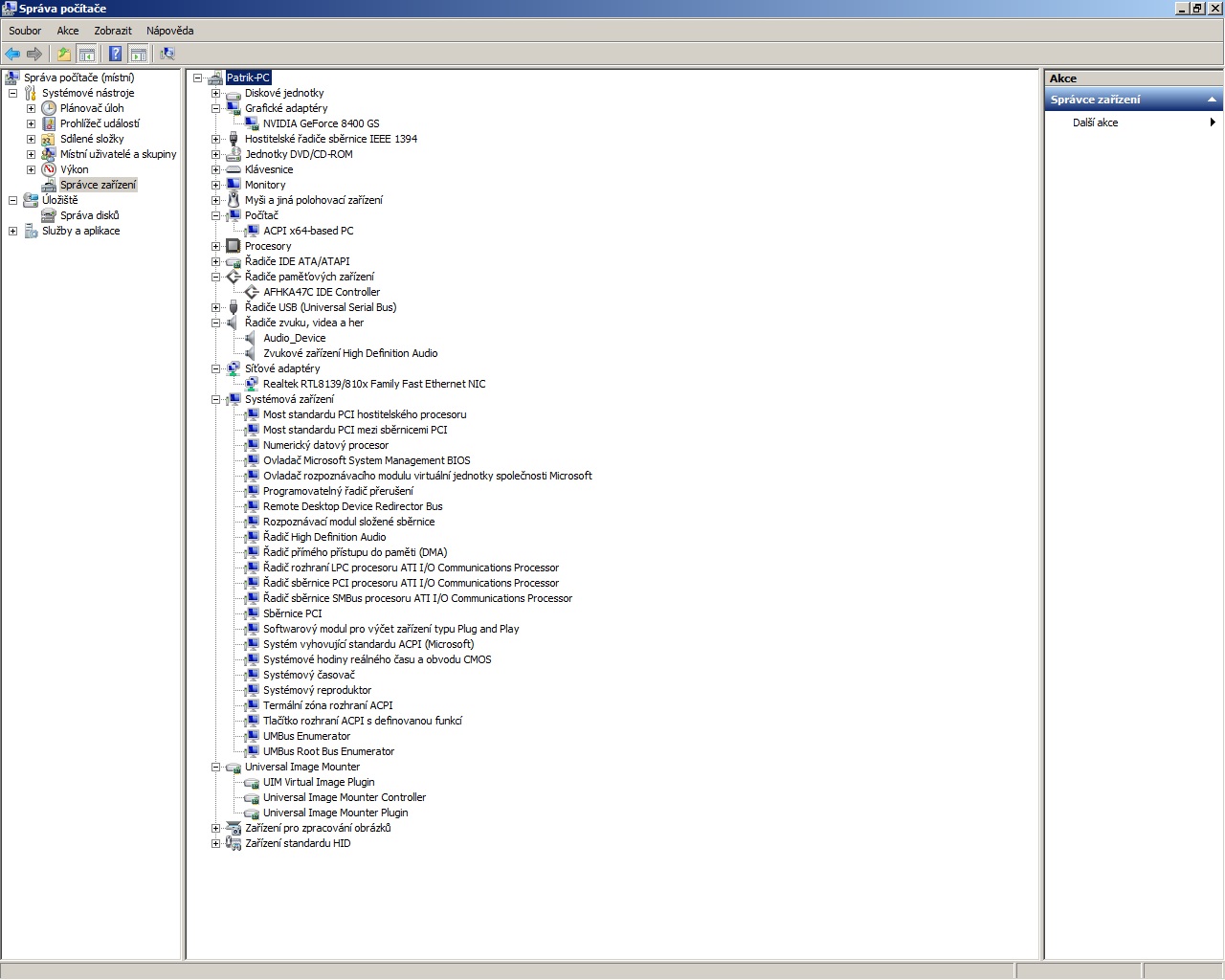Image resolution: width=1225 pixels, height=980 pixels.
Task: Select Ovladač Microsoft System Management BIOS
Action: (367, 460)
